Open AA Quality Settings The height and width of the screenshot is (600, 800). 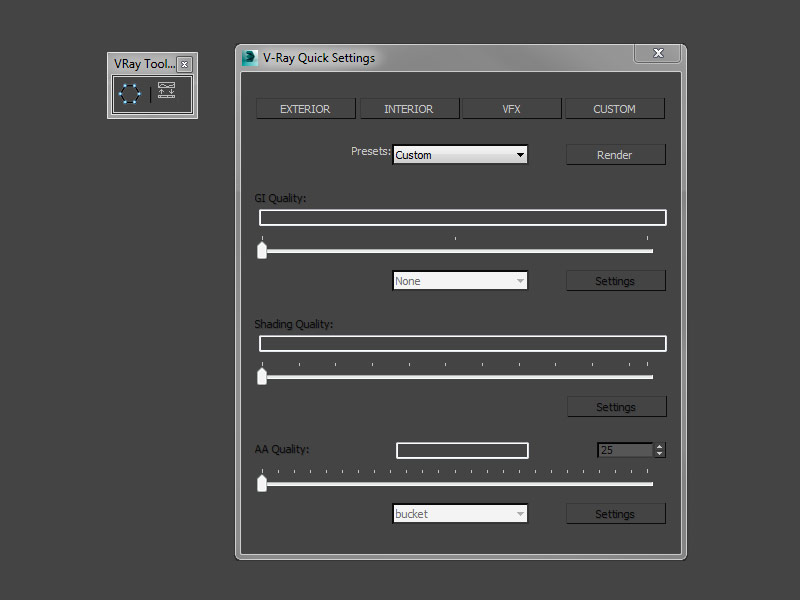pos(615,514)
